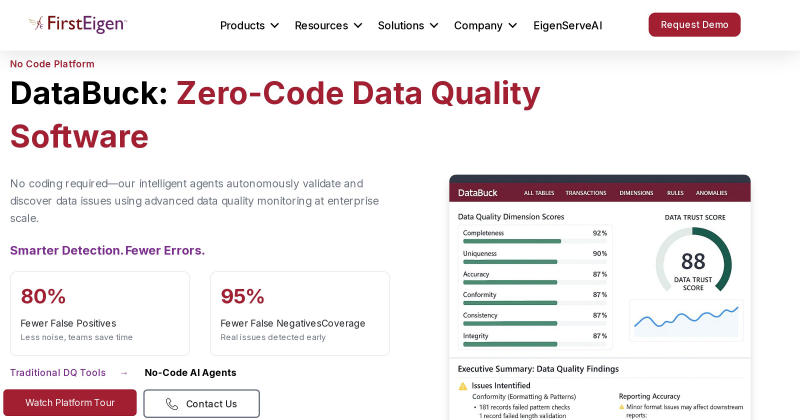
Task: Click the Traditional DQ Tools link
Action: (58, 373)
